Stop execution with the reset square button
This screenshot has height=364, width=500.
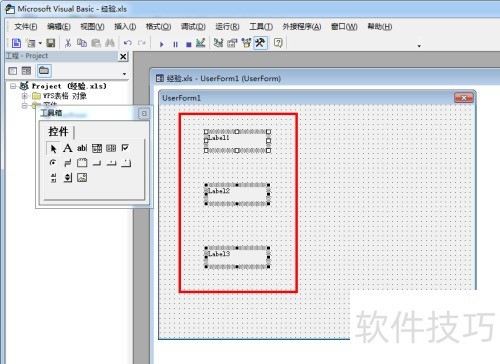pos(189,44)
